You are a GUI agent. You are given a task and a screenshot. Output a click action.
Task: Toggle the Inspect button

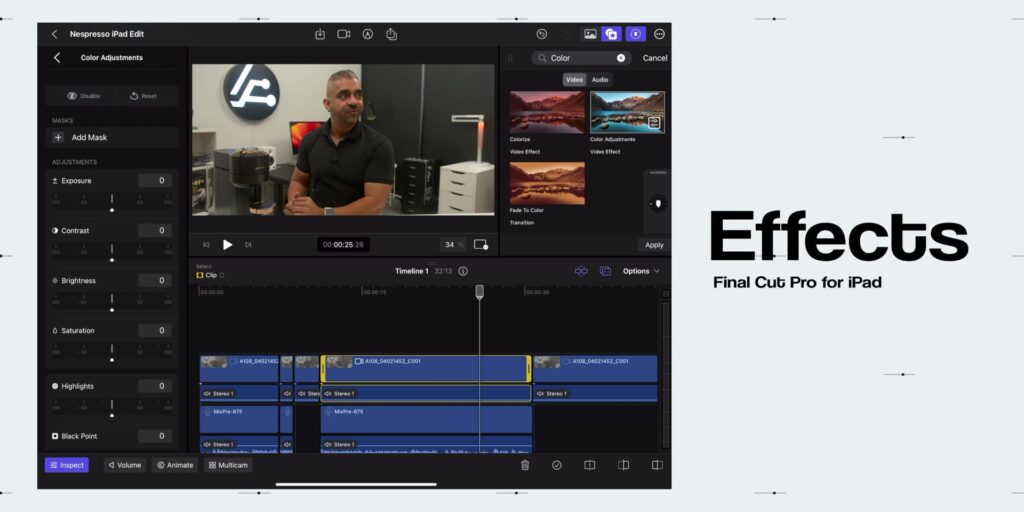tap(67, 465)
